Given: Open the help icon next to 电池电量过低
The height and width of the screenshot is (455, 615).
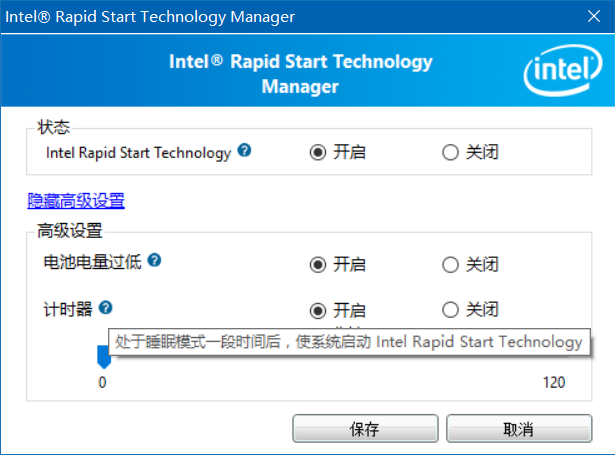Looking at the screenshot, I should tap(154, 261).
